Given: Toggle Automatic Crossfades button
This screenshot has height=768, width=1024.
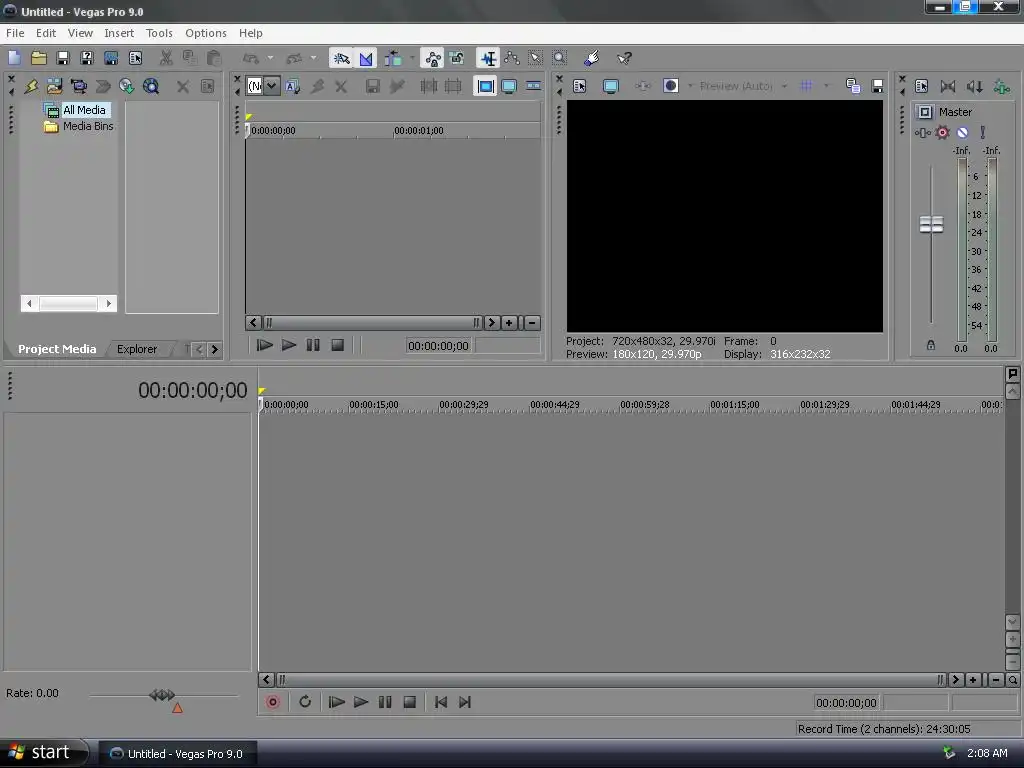Looking at the screenshot, I should (x=366, y=58).
